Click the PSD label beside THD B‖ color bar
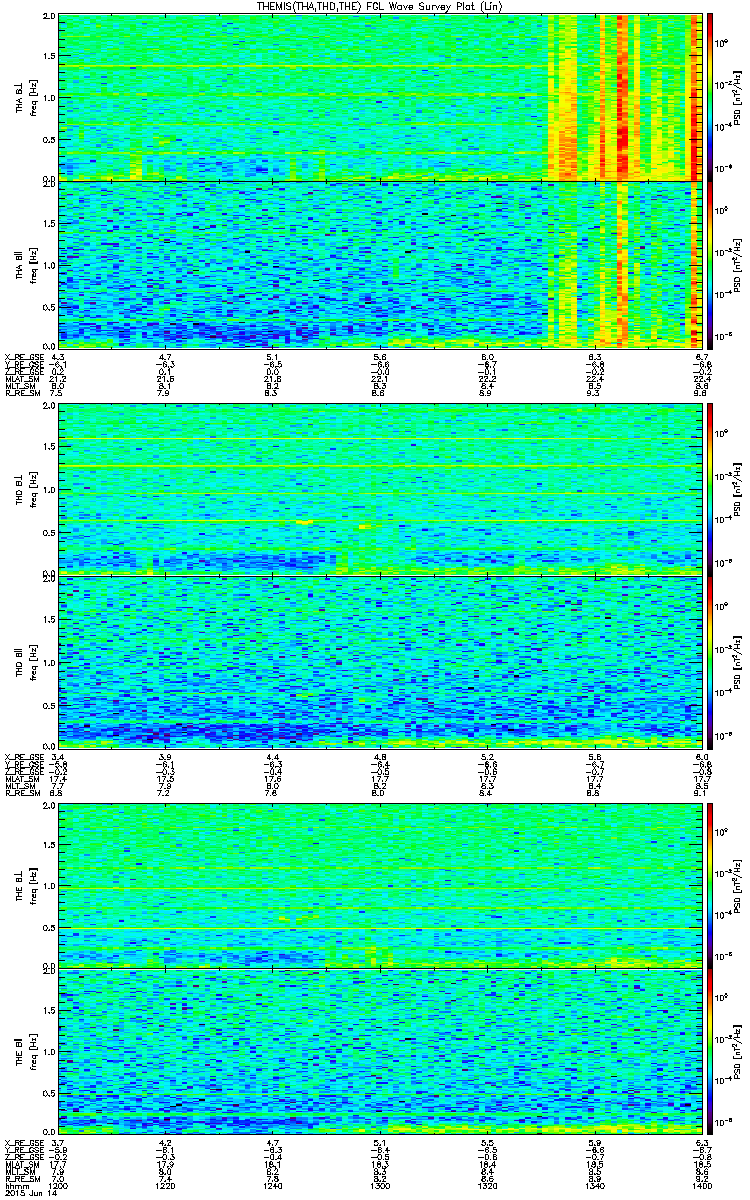This screenshot has height=1200, width=750. pyautogui.click(x=740, y=661)
